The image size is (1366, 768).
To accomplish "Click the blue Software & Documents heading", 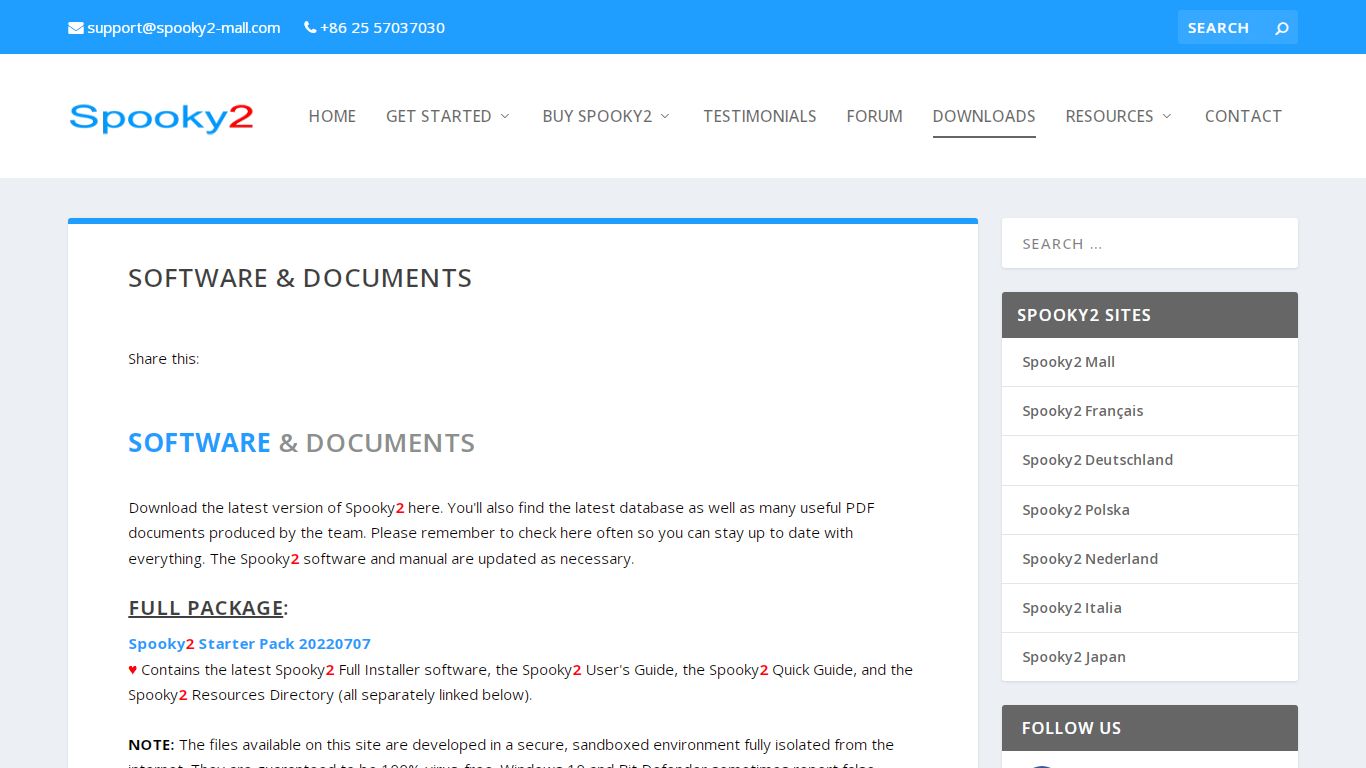I will (x=301, y=443).
